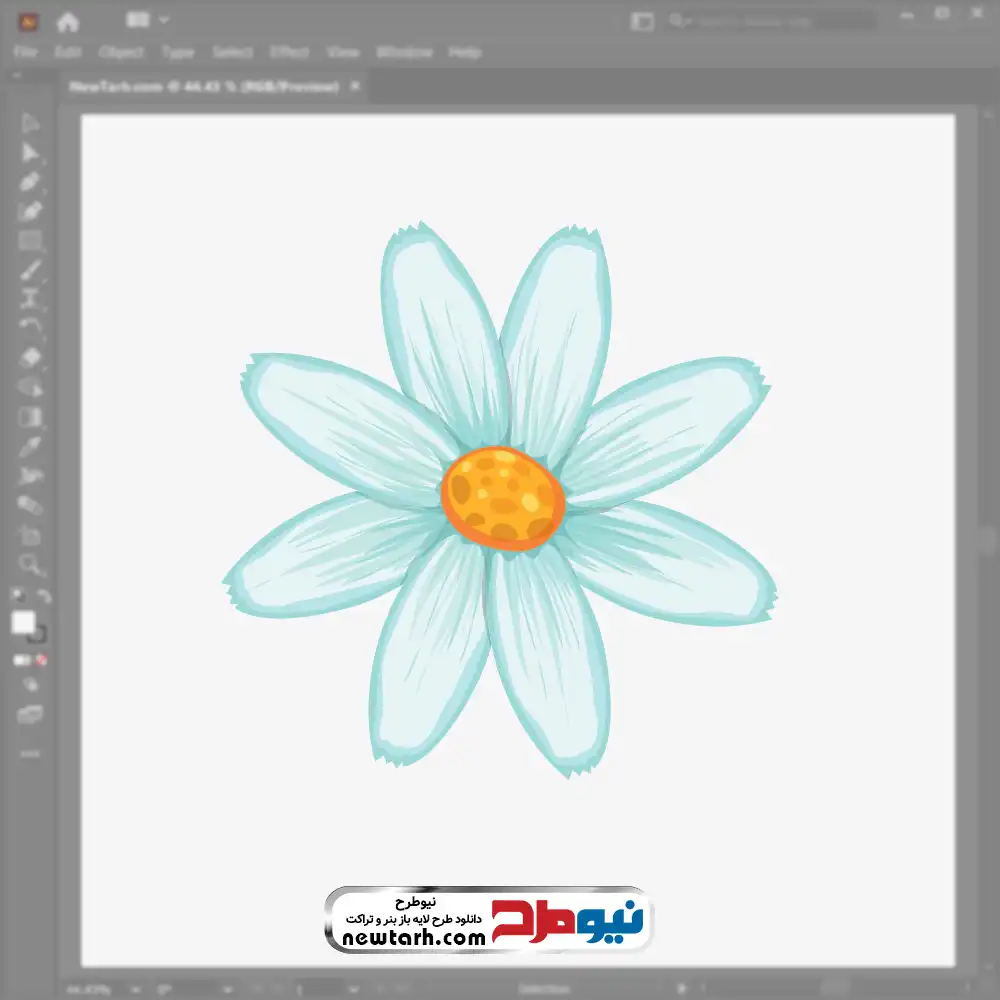This screenshot has height=1000, width=1000.
Task: Activate the Zoom magnifier tool
Action: [x=30, y=565]
